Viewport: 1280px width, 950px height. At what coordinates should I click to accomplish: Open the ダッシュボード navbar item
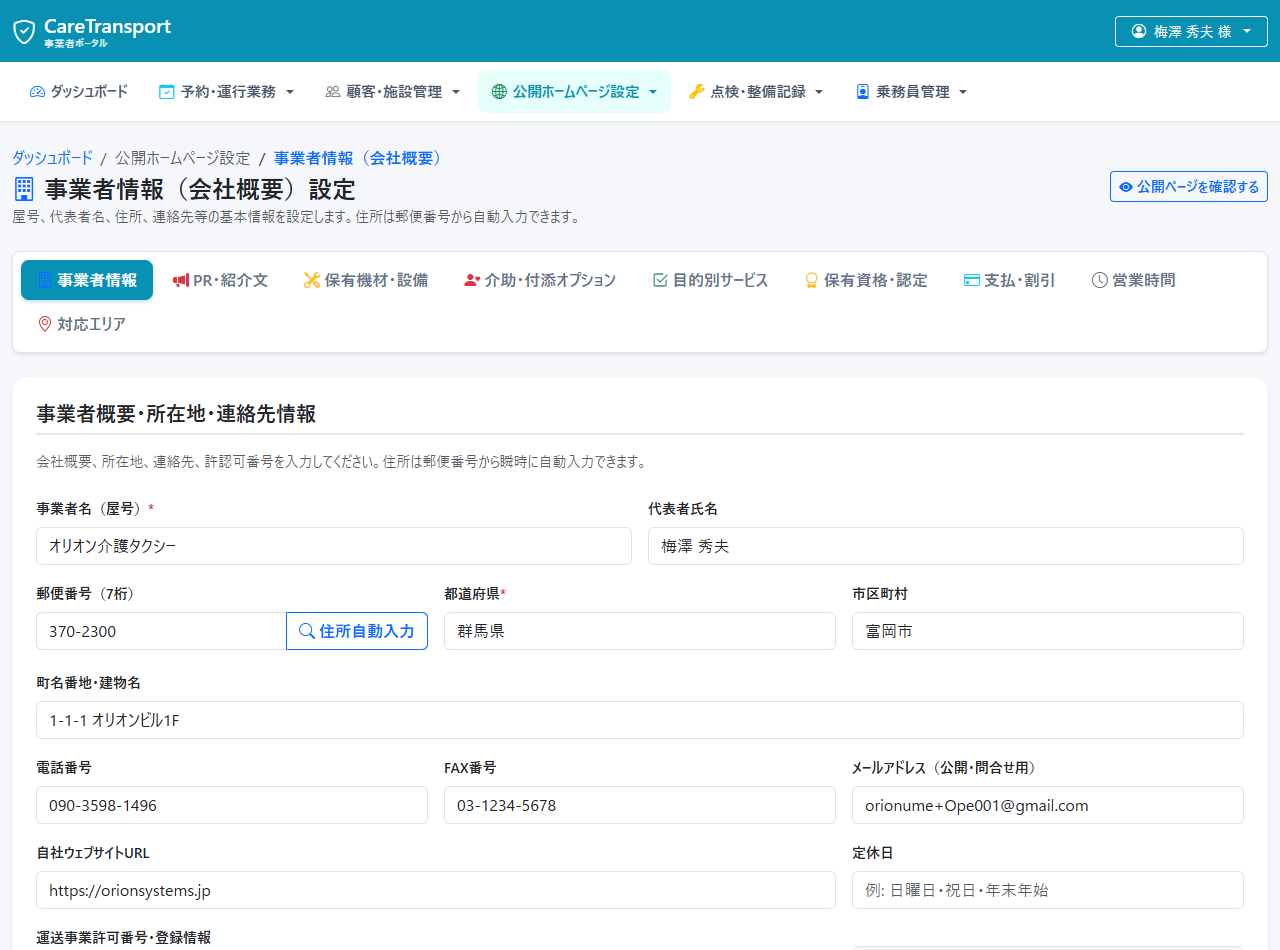pyautogui.click(x=79, y=92)
